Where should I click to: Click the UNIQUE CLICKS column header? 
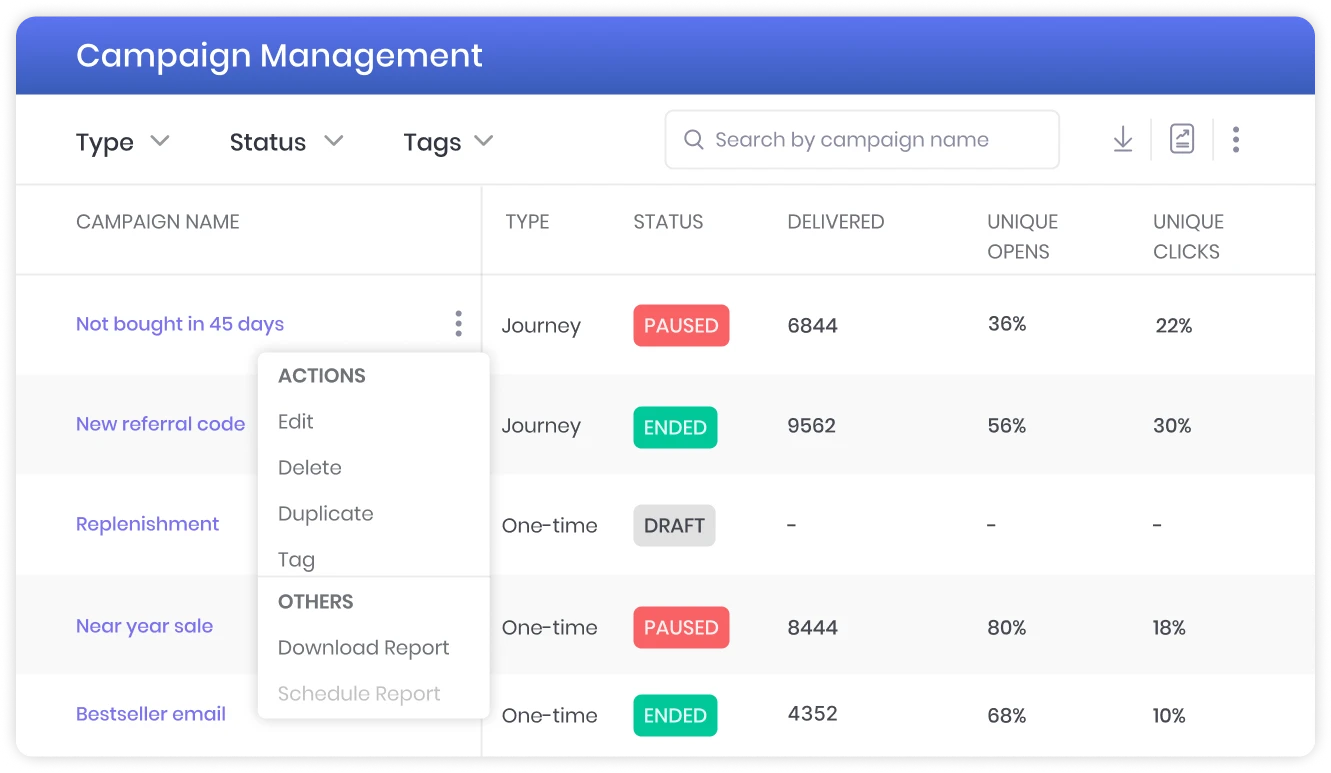pos(1188,237)
